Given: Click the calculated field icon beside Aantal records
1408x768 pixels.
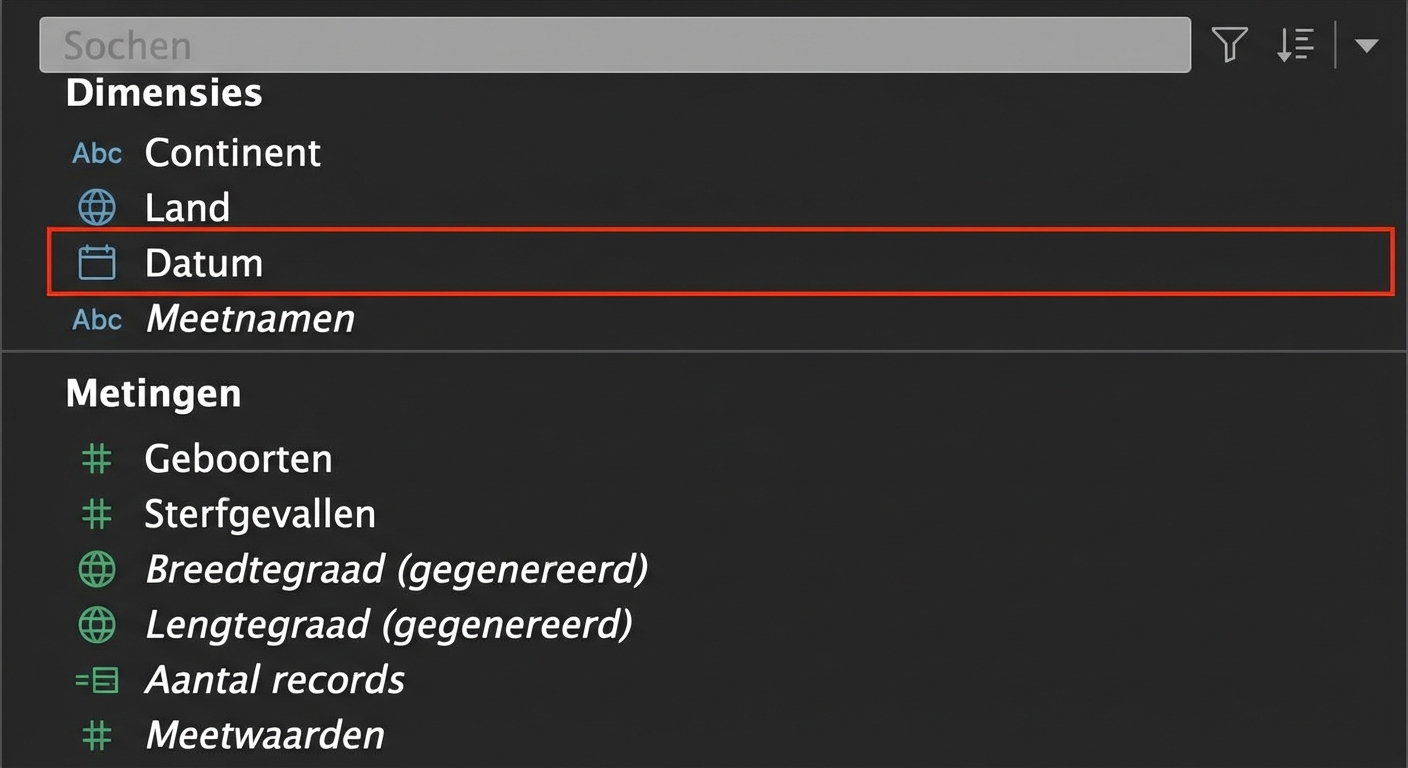Looking at the screenshot, I should point(97,680).
